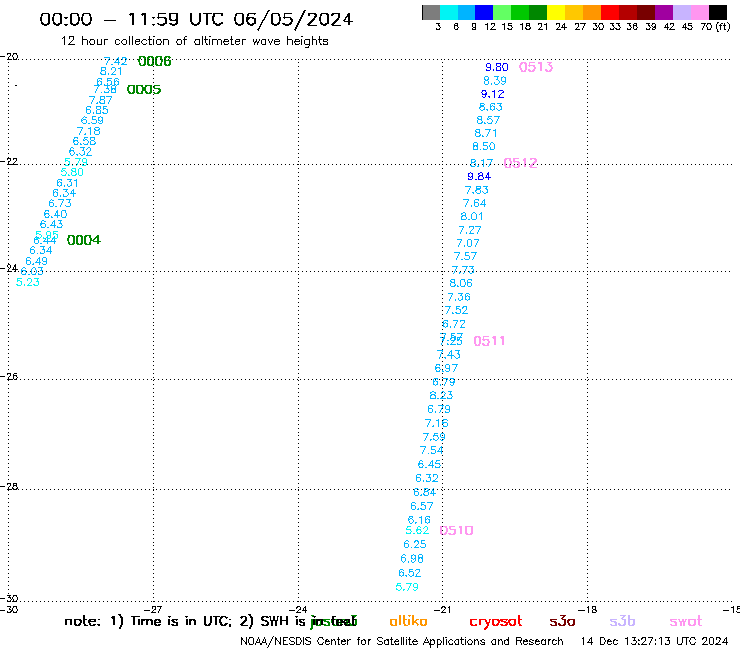This screenshot has height=650, width=740.
Task: Click the longitude axis label -24
Action: (x=298, y=609)
